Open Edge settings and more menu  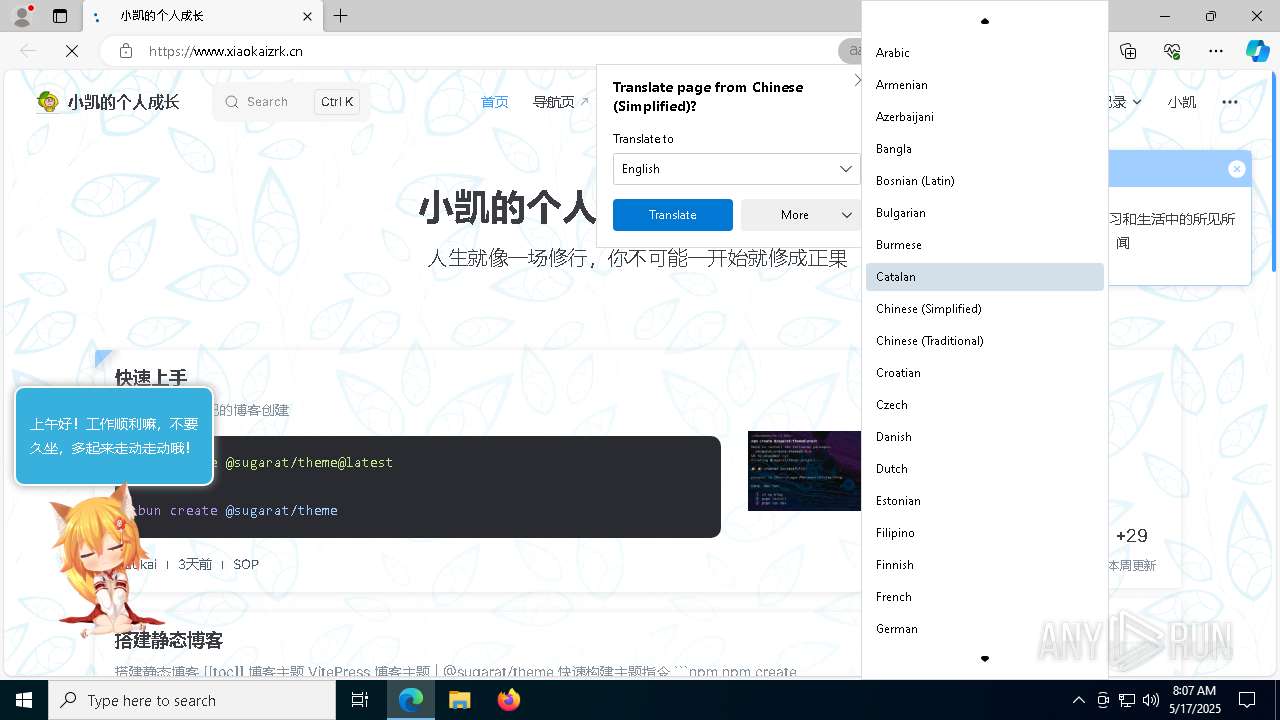[x=1216, y=51]
